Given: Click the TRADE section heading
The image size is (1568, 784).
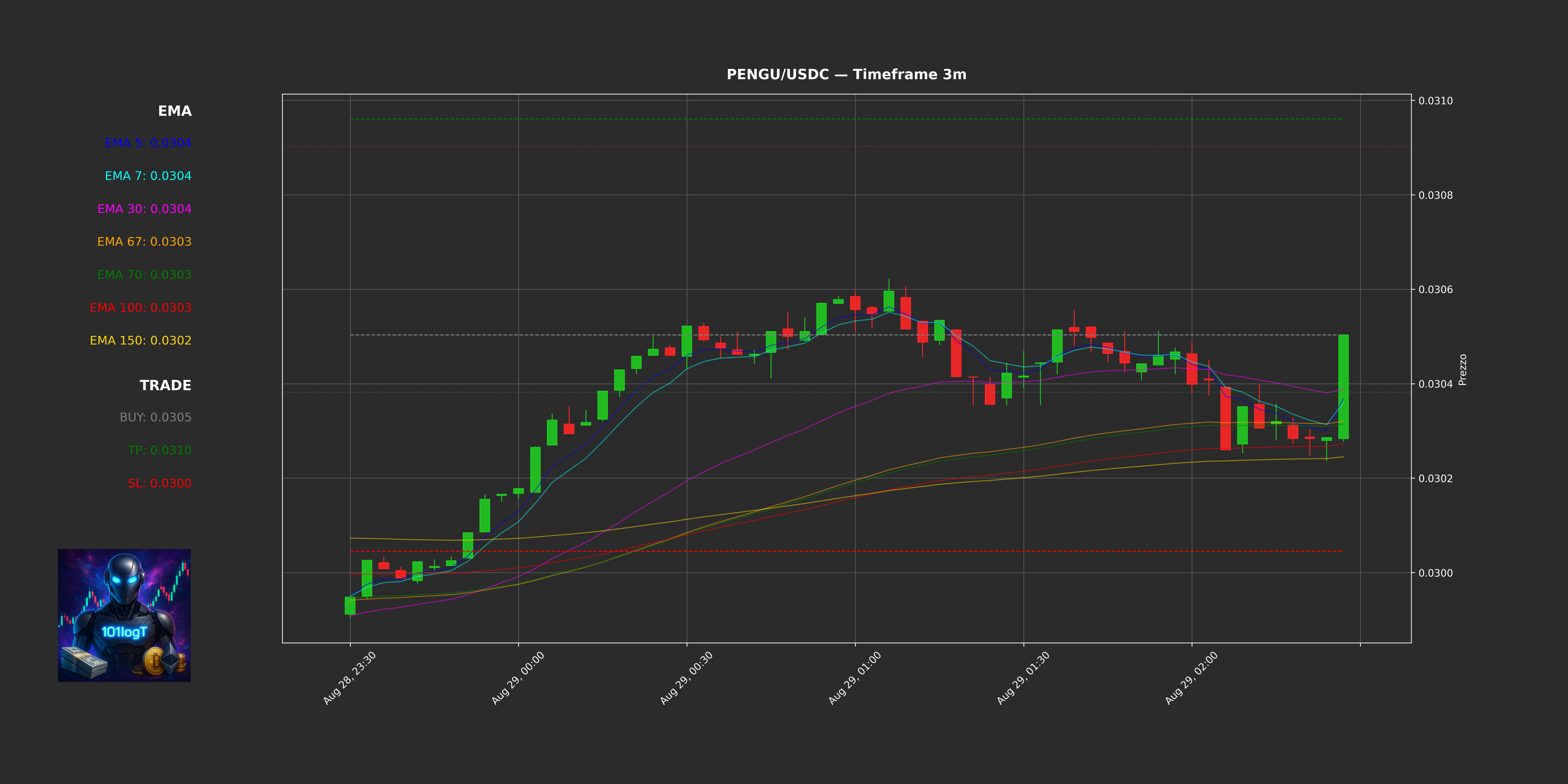Looking at the screenshot, I should tap(166, 385).
